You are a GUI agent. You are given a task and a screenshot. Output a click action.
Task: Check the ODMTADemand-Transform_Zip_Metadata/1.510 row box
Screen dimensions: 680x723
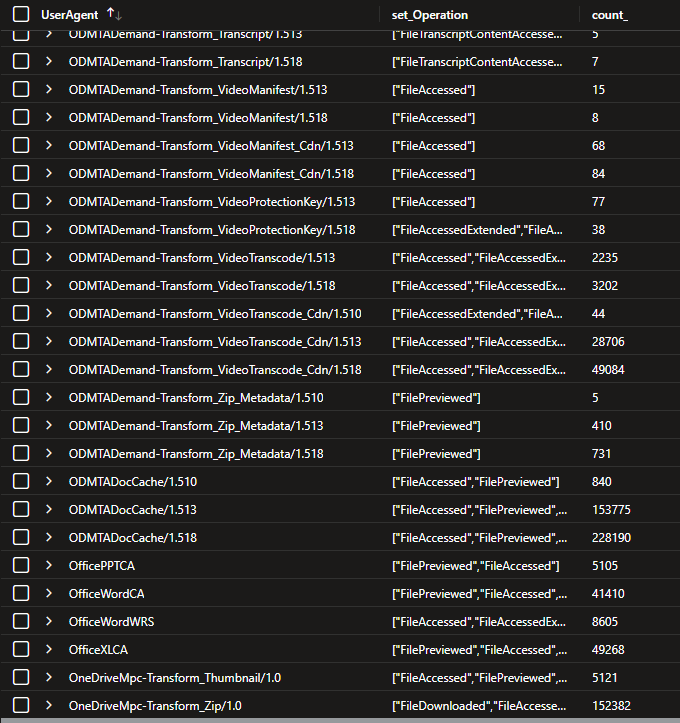21,397
